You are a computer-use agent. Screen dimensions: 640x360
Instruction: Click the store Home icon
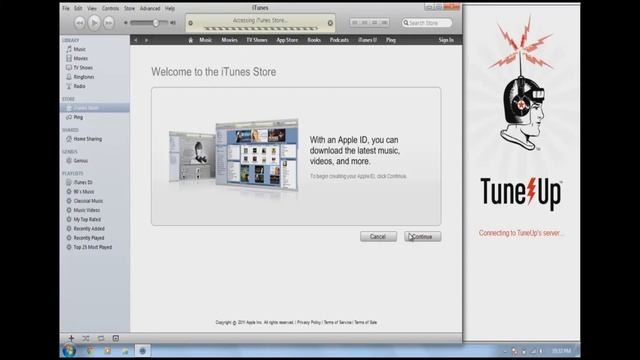click(x=191, y=40)
